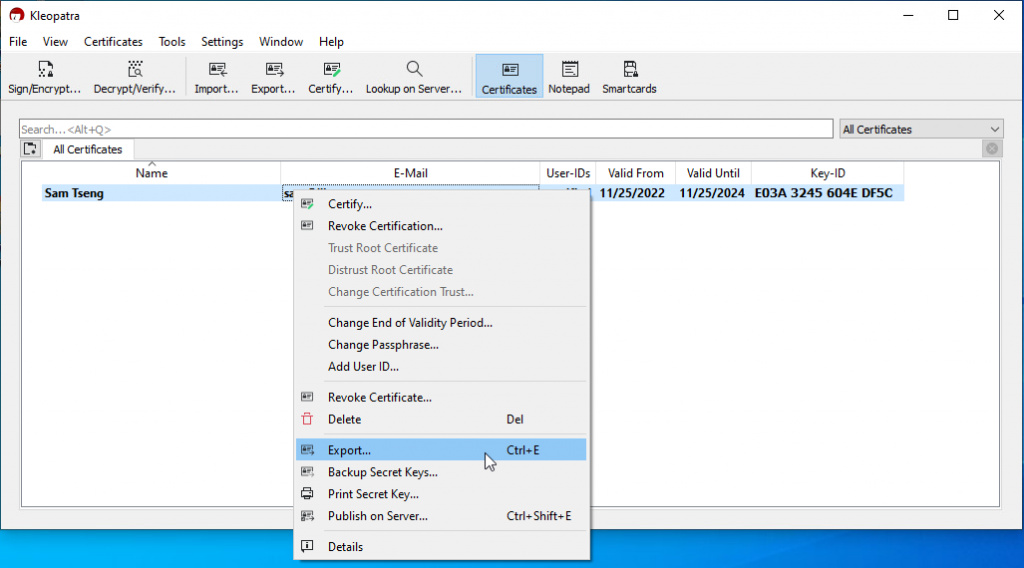This screenshot has width=1024, height=568.
Task: Choose Change Passphrase... menu entry
Action: tap(441, 345)
